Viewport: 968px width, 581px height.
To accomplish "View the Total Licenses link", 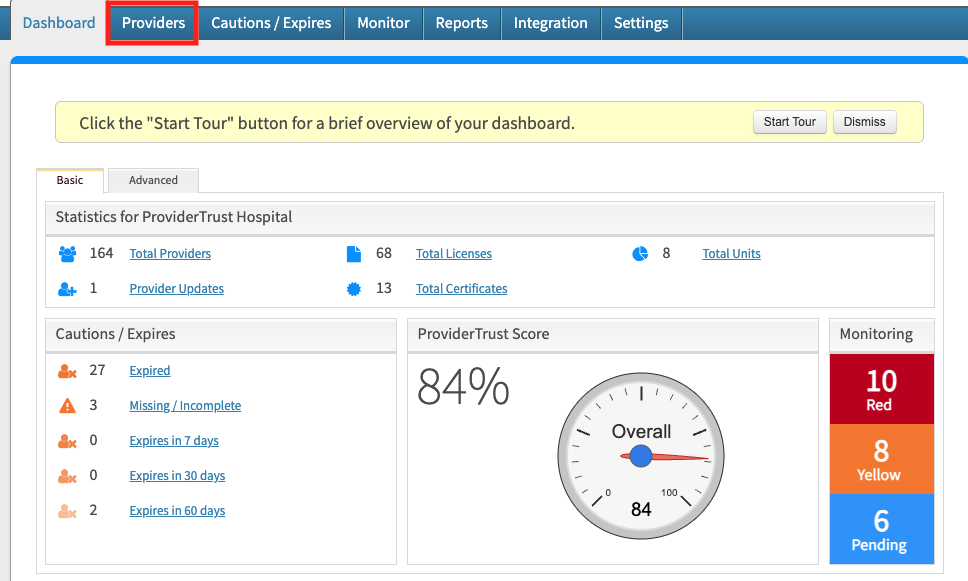I will click(x=454, y=254).
